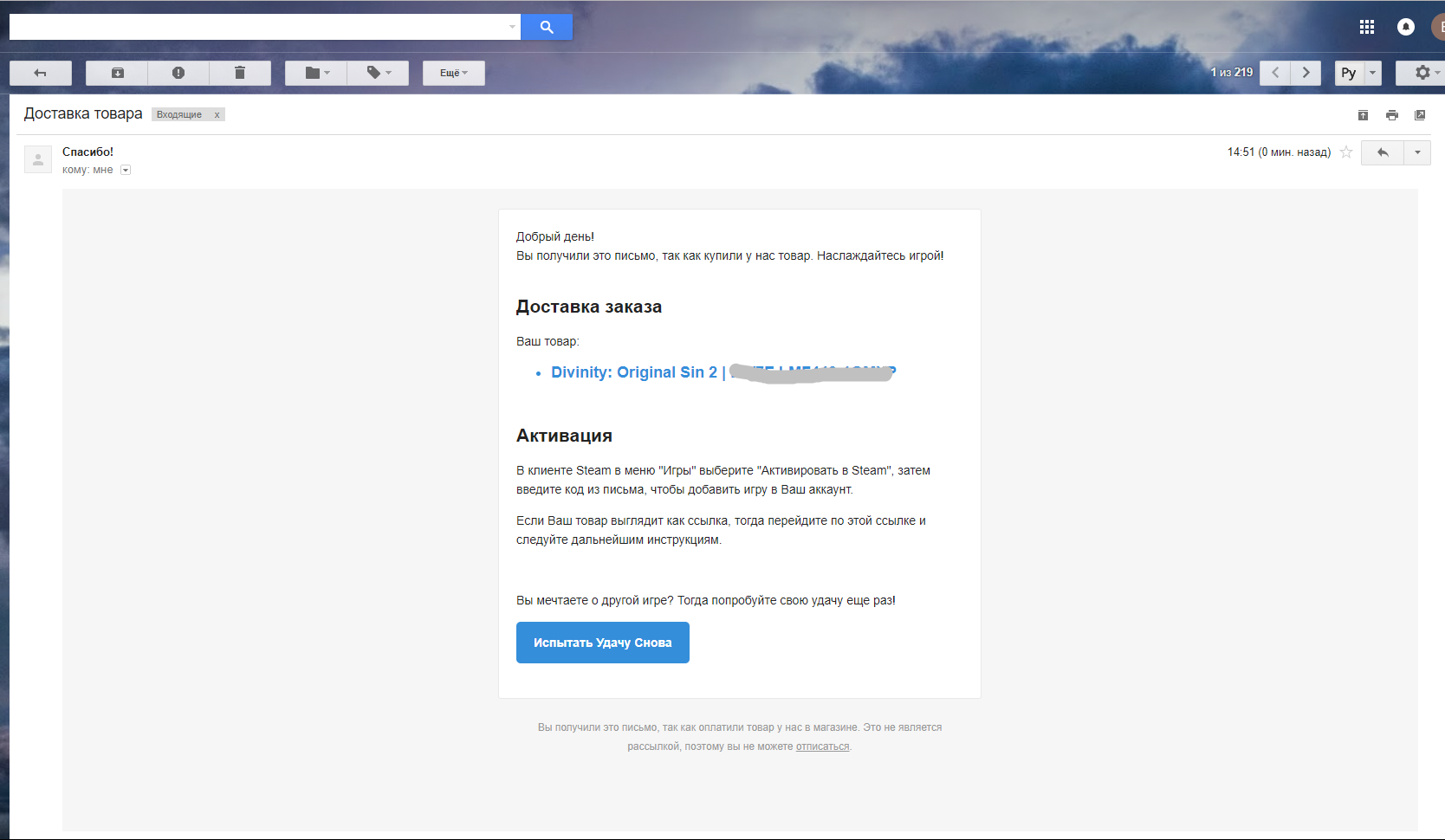This screenshot has height=840, width=1445.
Task: Star the message from Спасибо!
Action: [1346, 152]
